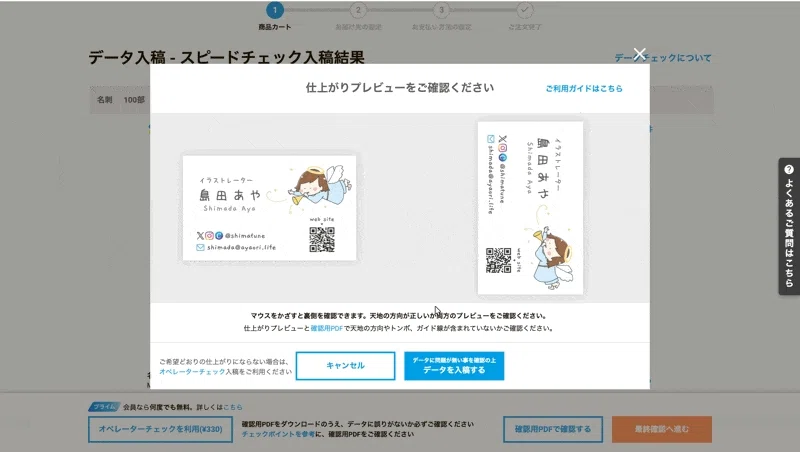Click 確認用PDFで確認する button
Screen dimensions: 800x452
point(553,430)
